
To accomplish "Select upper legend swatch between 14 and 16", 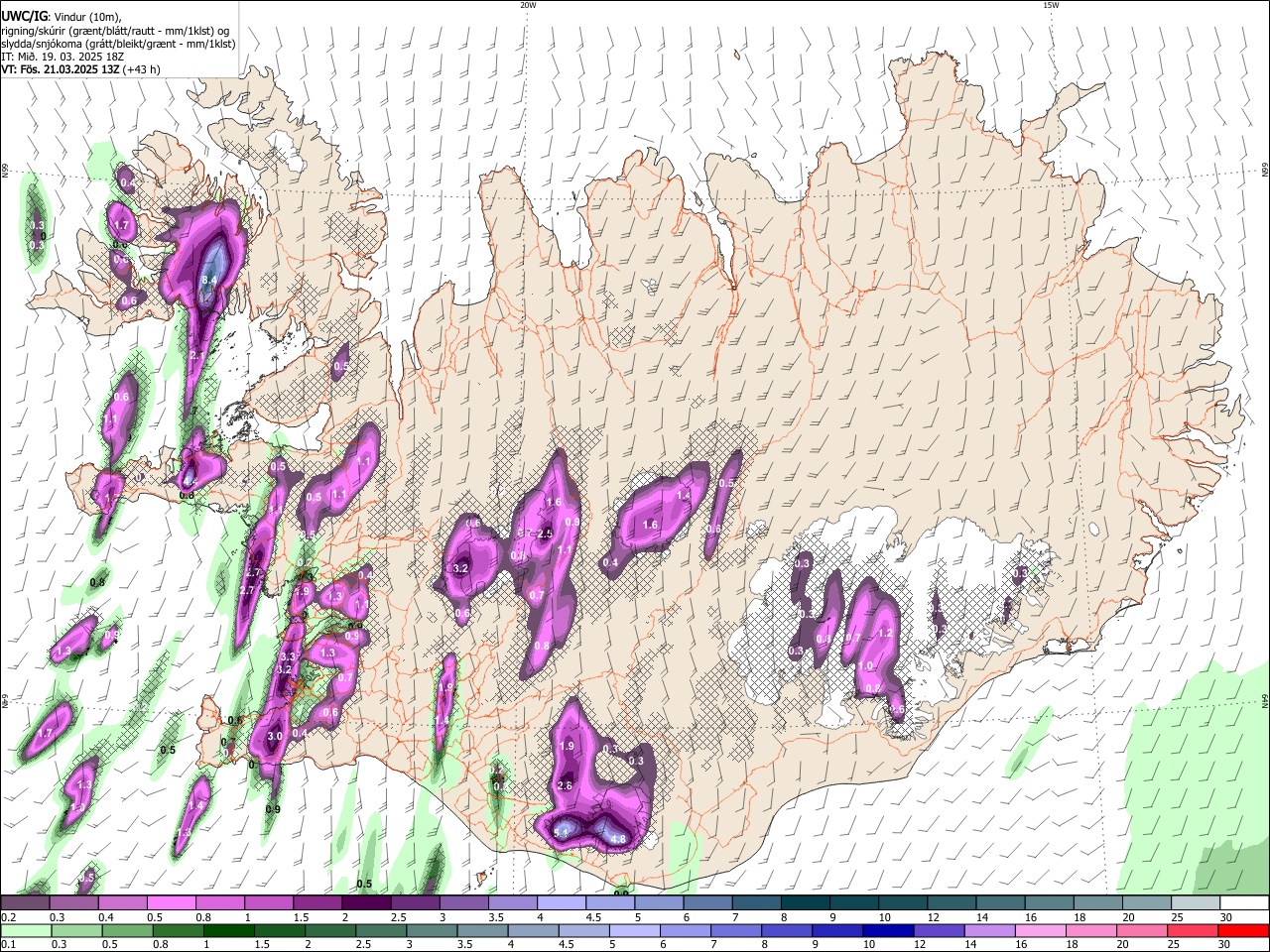I will point(1001,903).
